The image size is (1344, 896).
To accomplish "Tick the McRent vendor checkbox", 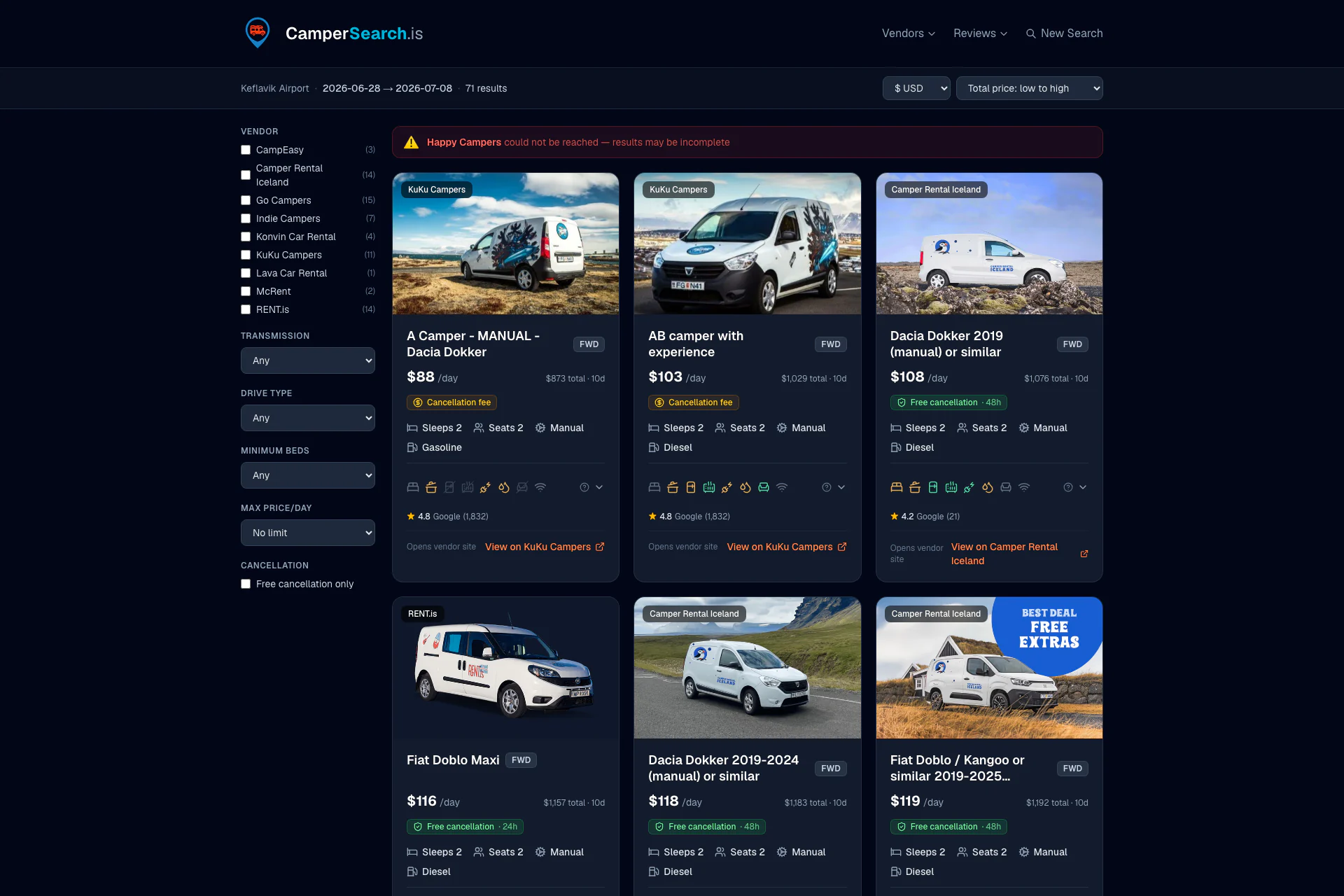I will 246,291.
